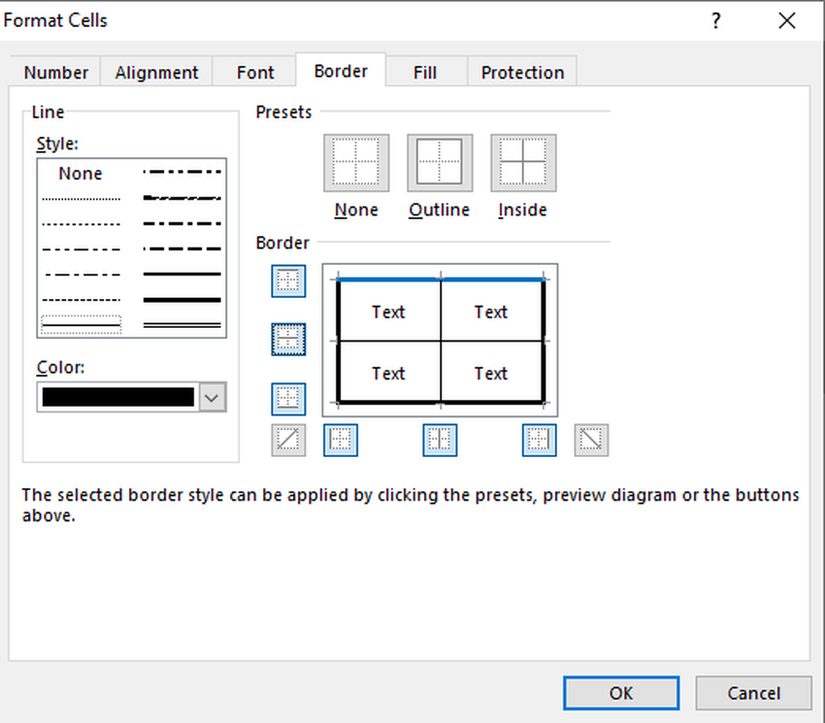
Task: Apply the Outline border preset
Action: click(439, 163)
